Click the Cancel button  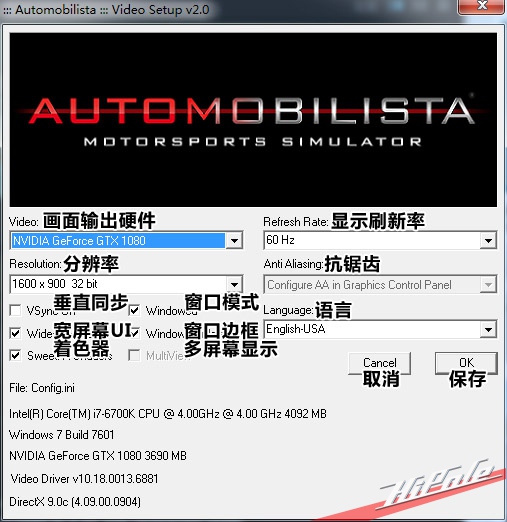[380, 363]
